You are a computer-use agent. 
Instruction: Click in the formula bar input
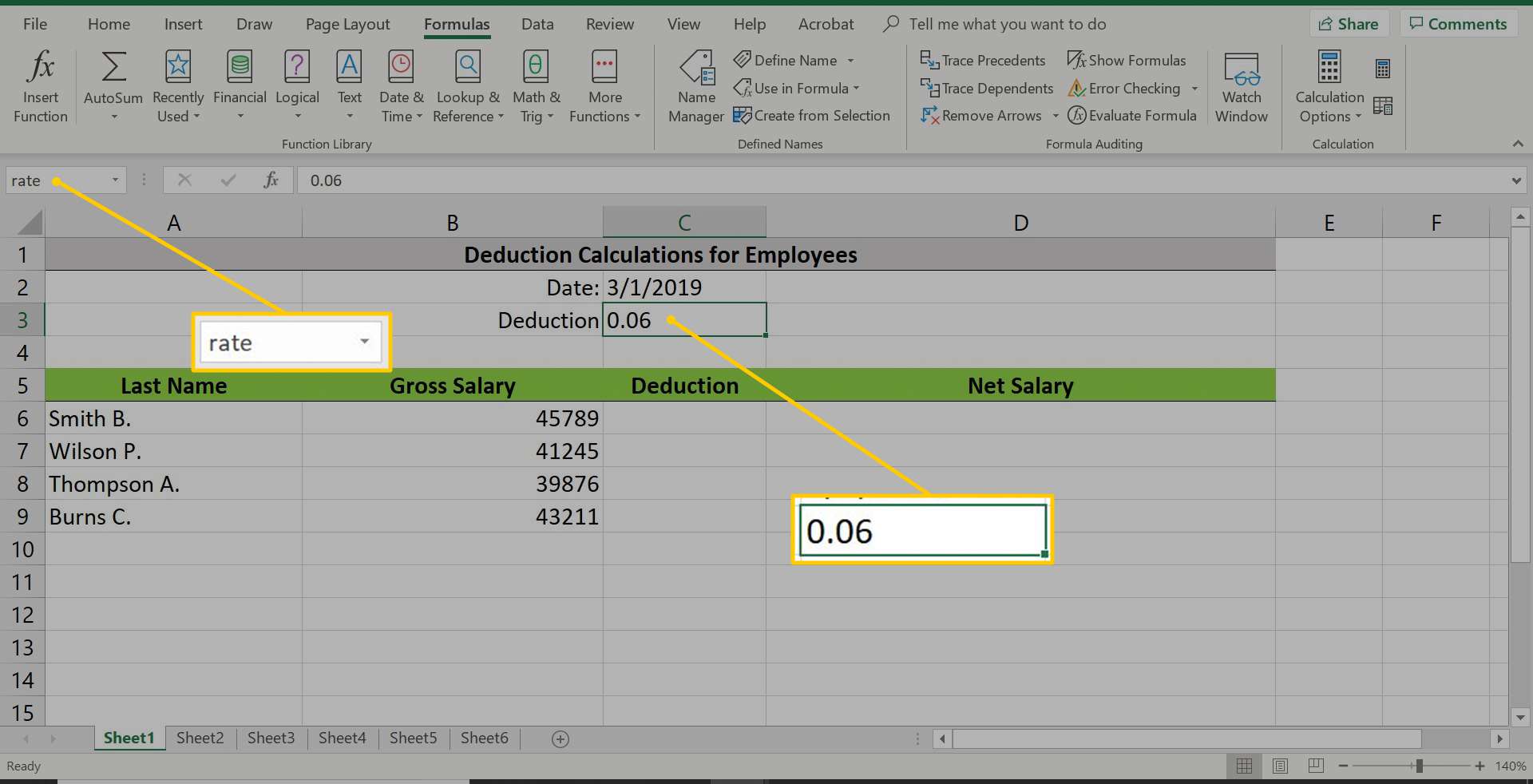tap(902, 180)
